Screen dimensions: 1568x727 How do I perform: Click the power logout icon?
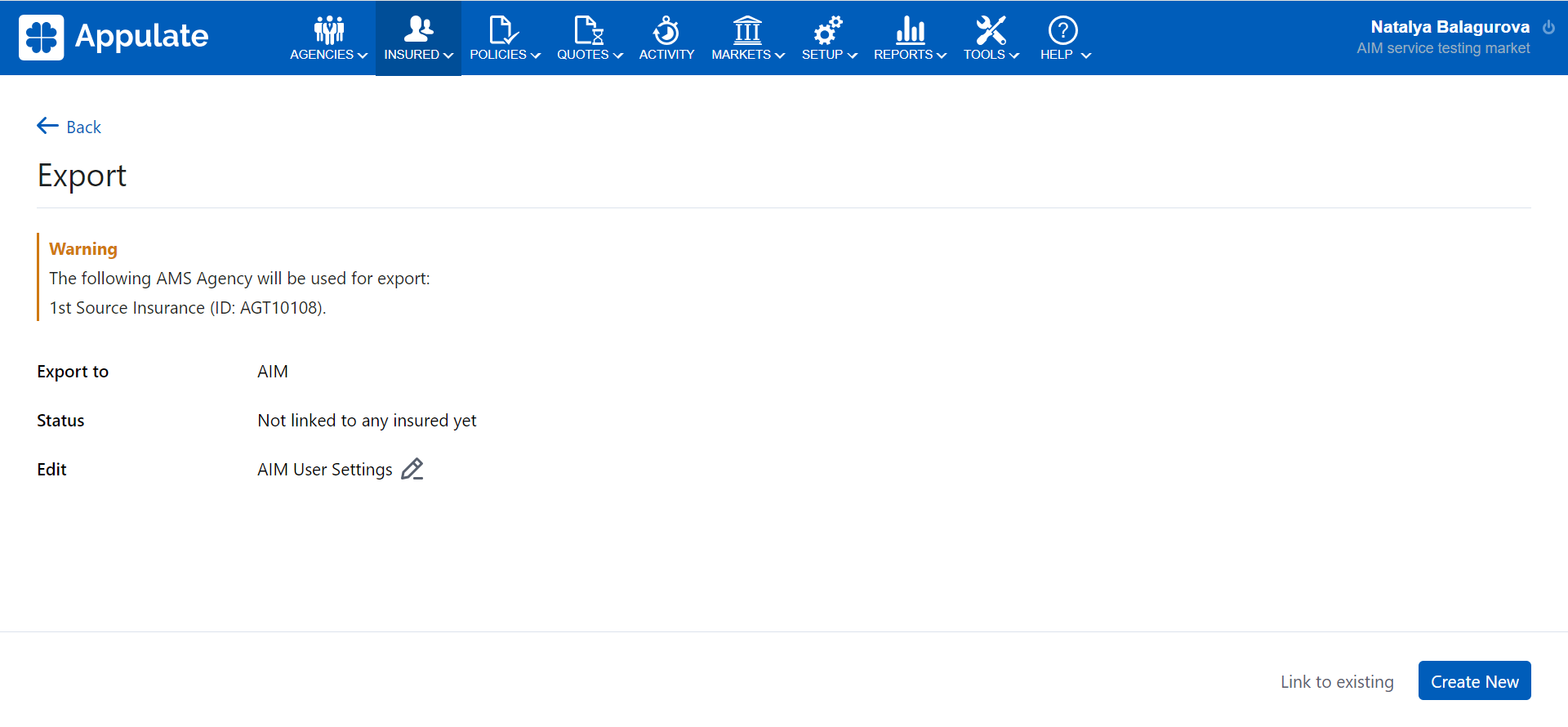[x=1548, y=27]
